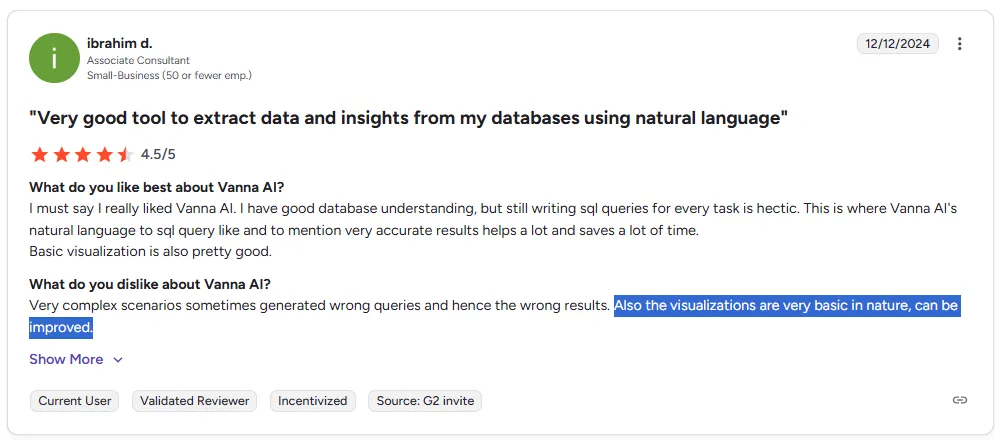Click the Source: G2 invite tag
The width and height of the screenshot is (1004, 440).
pos(425,401)
